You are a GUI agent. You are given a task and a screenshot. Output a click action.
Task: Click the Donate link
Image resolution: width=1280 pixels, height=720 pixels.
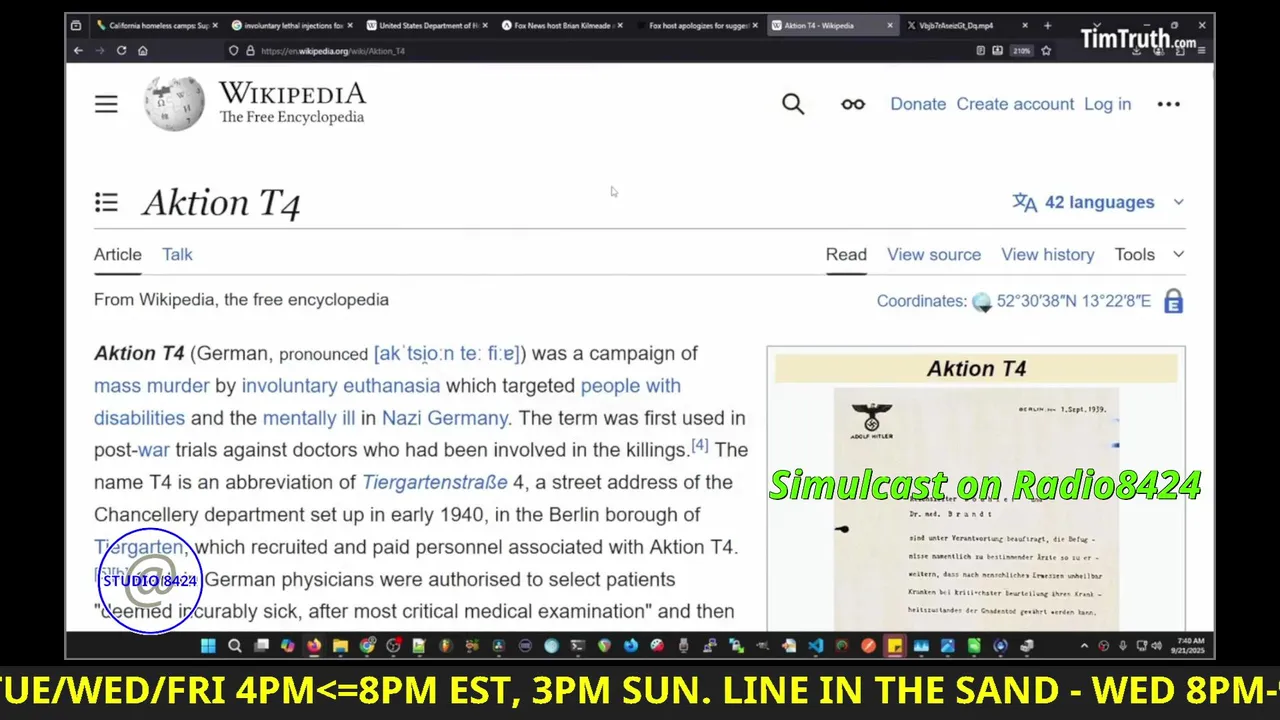coord(918,104)
